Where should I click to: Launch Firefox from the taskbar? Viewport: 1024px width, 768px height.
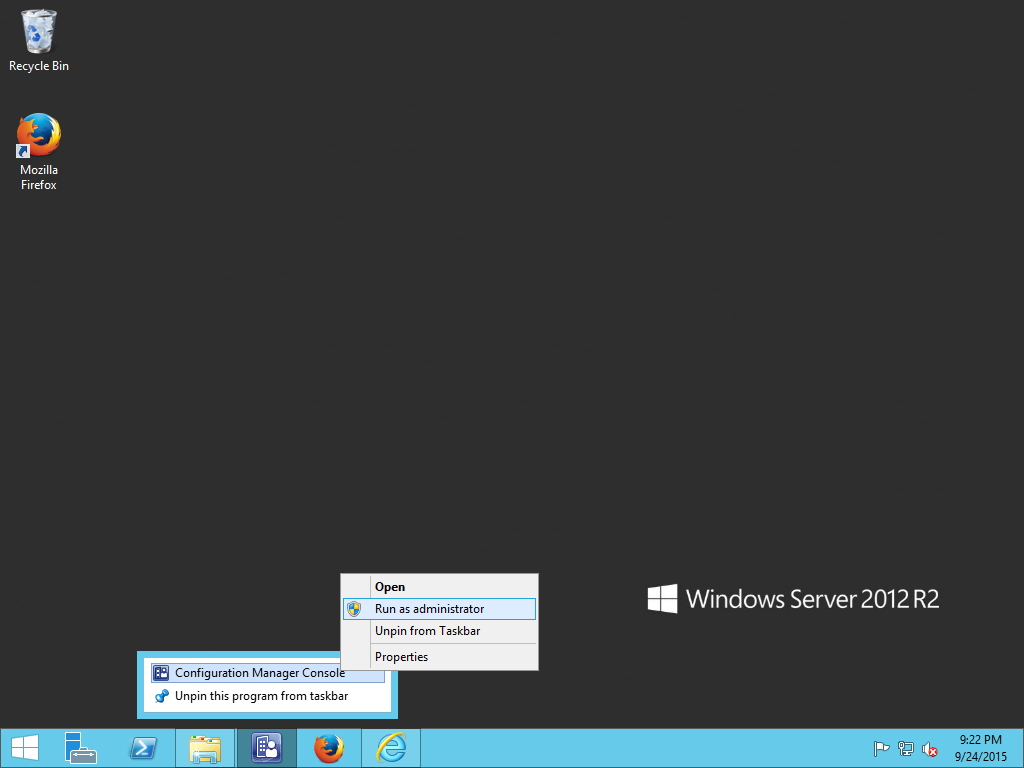328,748
